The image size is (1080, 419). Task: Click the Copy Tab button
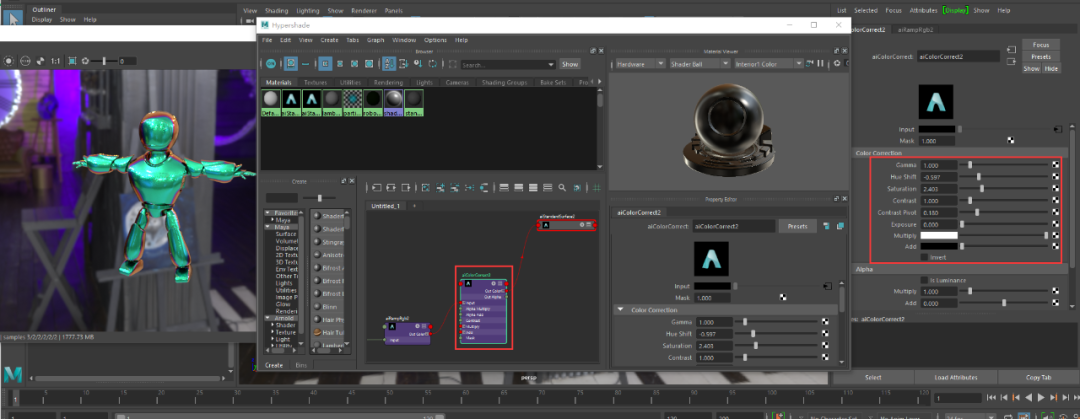point(1038,377)
